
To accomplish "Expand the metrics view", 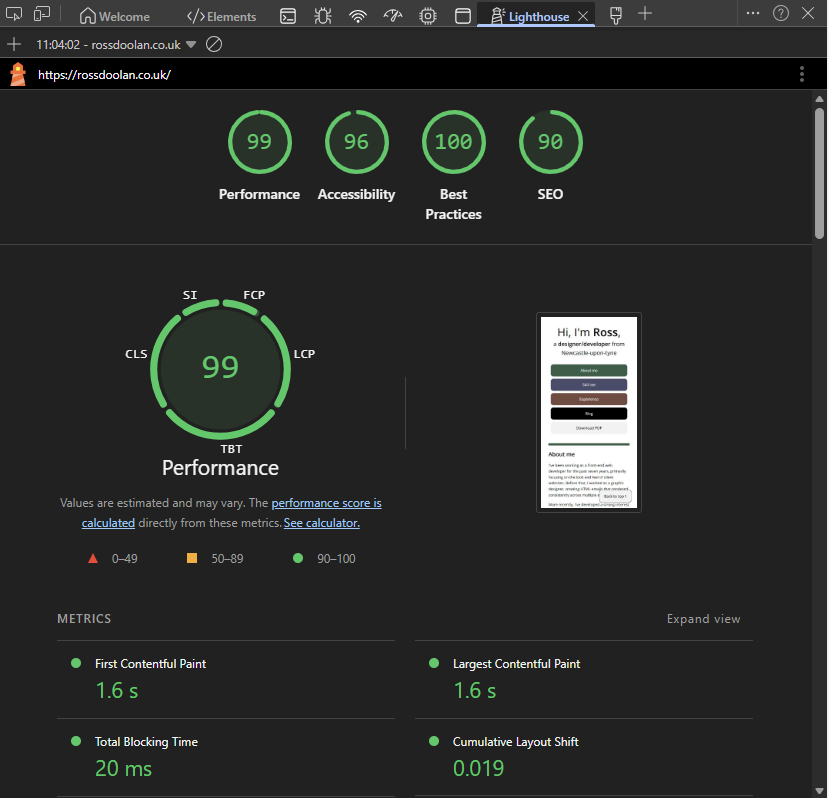I will [x=703, y=618].
